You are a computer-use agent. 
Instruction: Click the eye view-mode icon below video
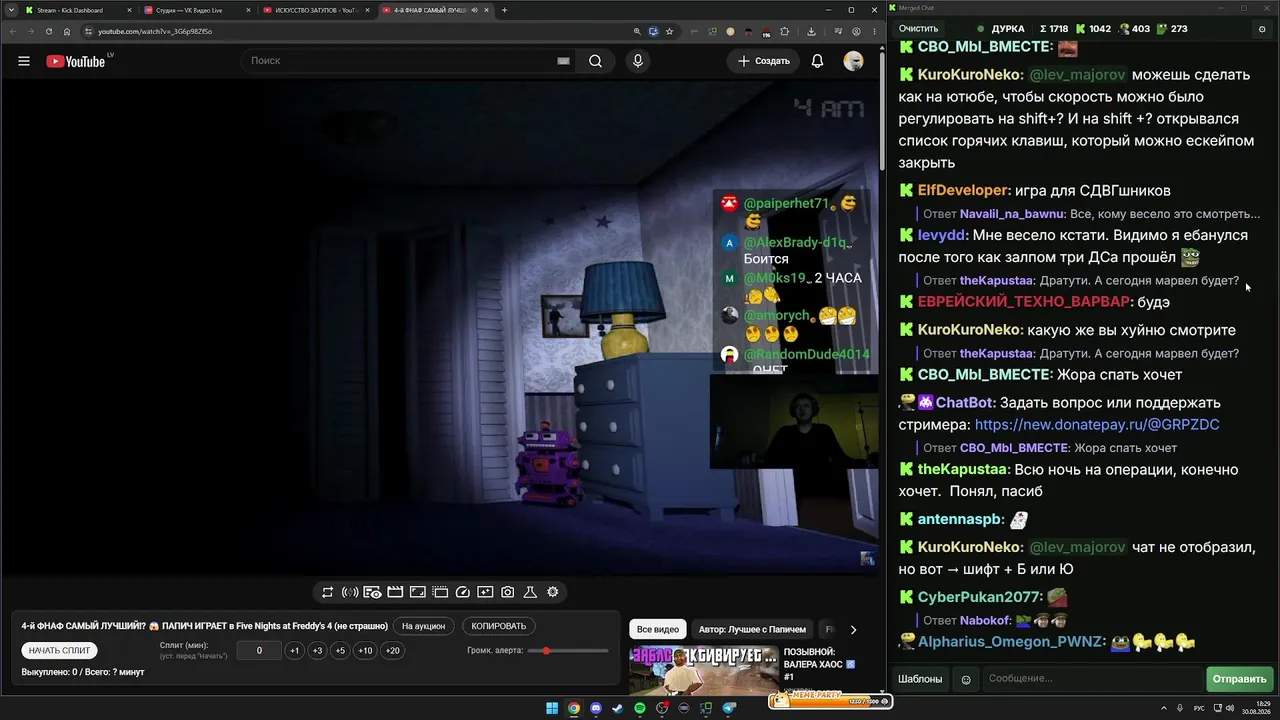372,592
